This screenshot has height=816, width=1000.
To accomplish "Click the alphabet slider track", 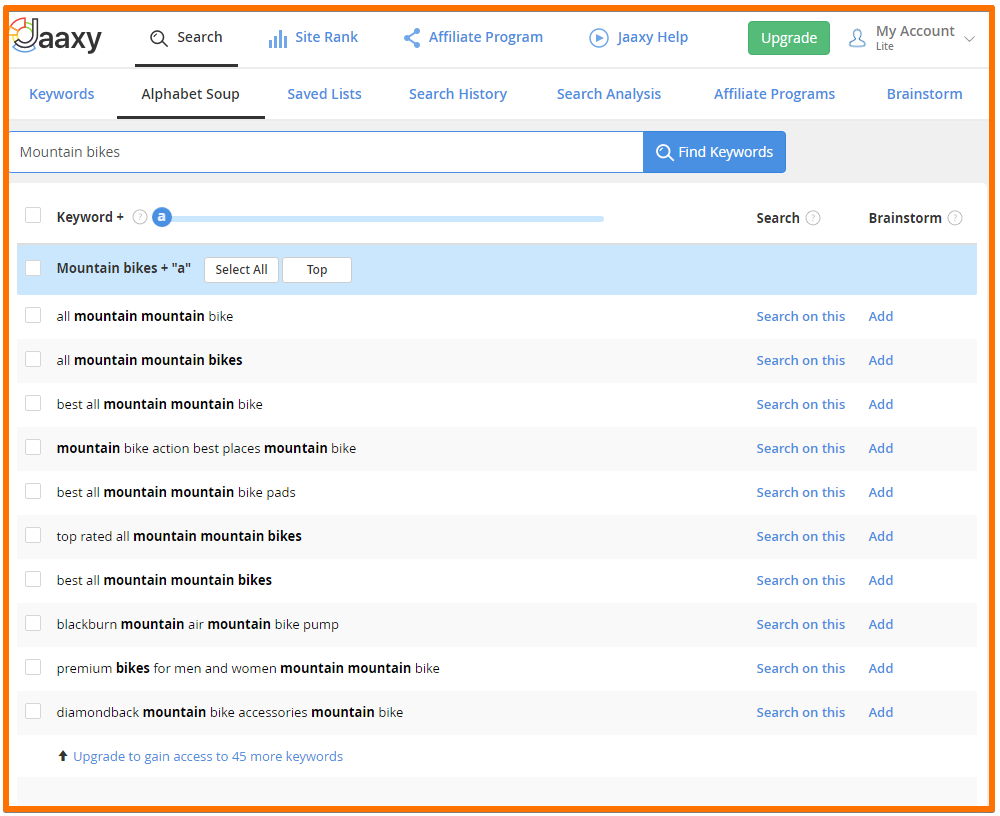I will [388, 219].
